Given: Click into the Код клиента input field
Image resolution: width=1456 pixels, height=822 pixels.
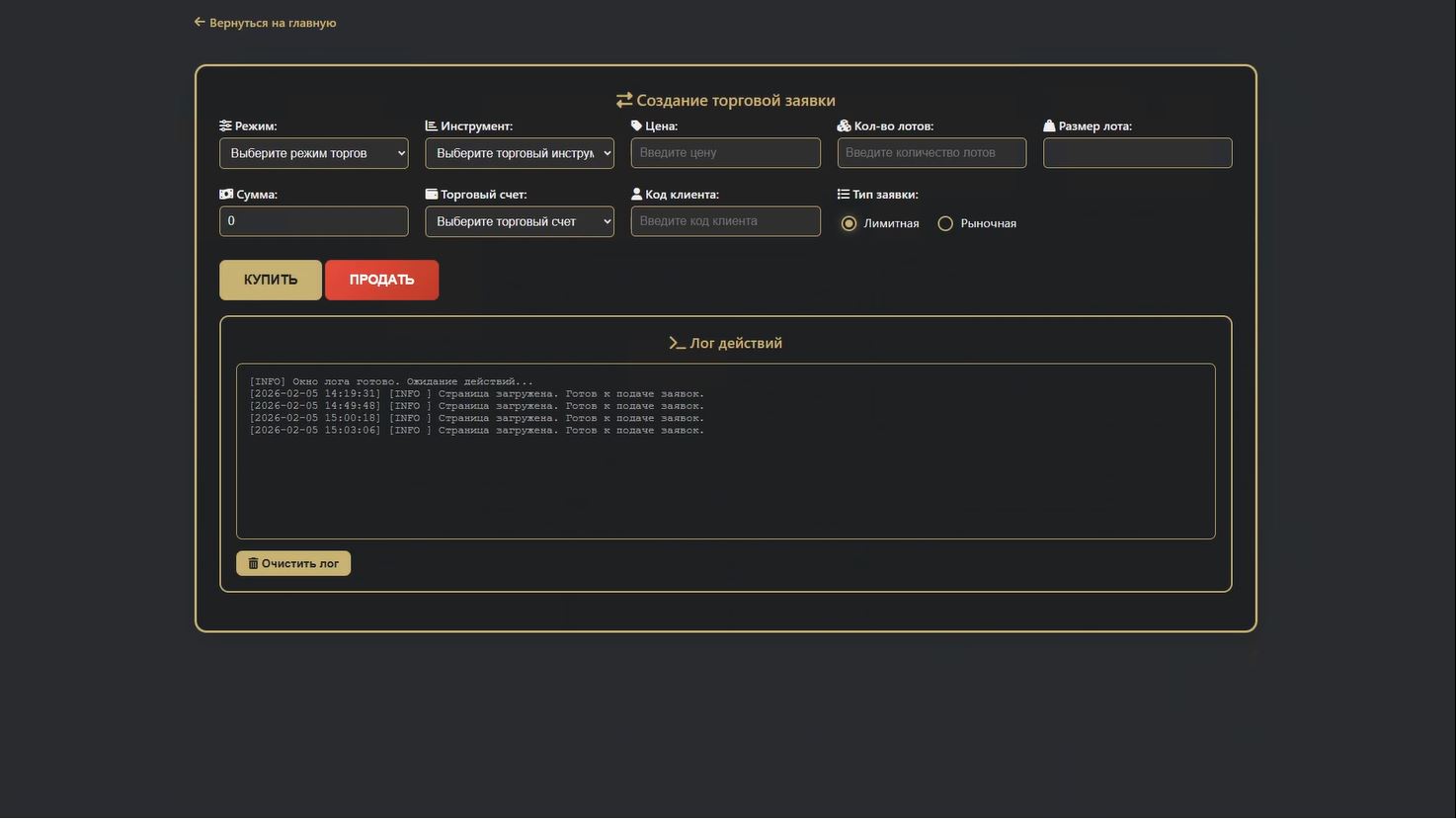Looking at the screenshot, I should coord(725,221).
